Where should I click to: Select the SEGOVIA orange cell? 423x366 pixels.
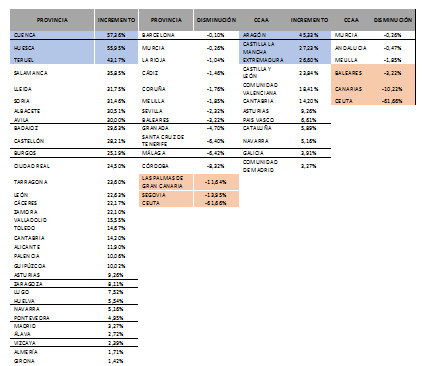166,195
